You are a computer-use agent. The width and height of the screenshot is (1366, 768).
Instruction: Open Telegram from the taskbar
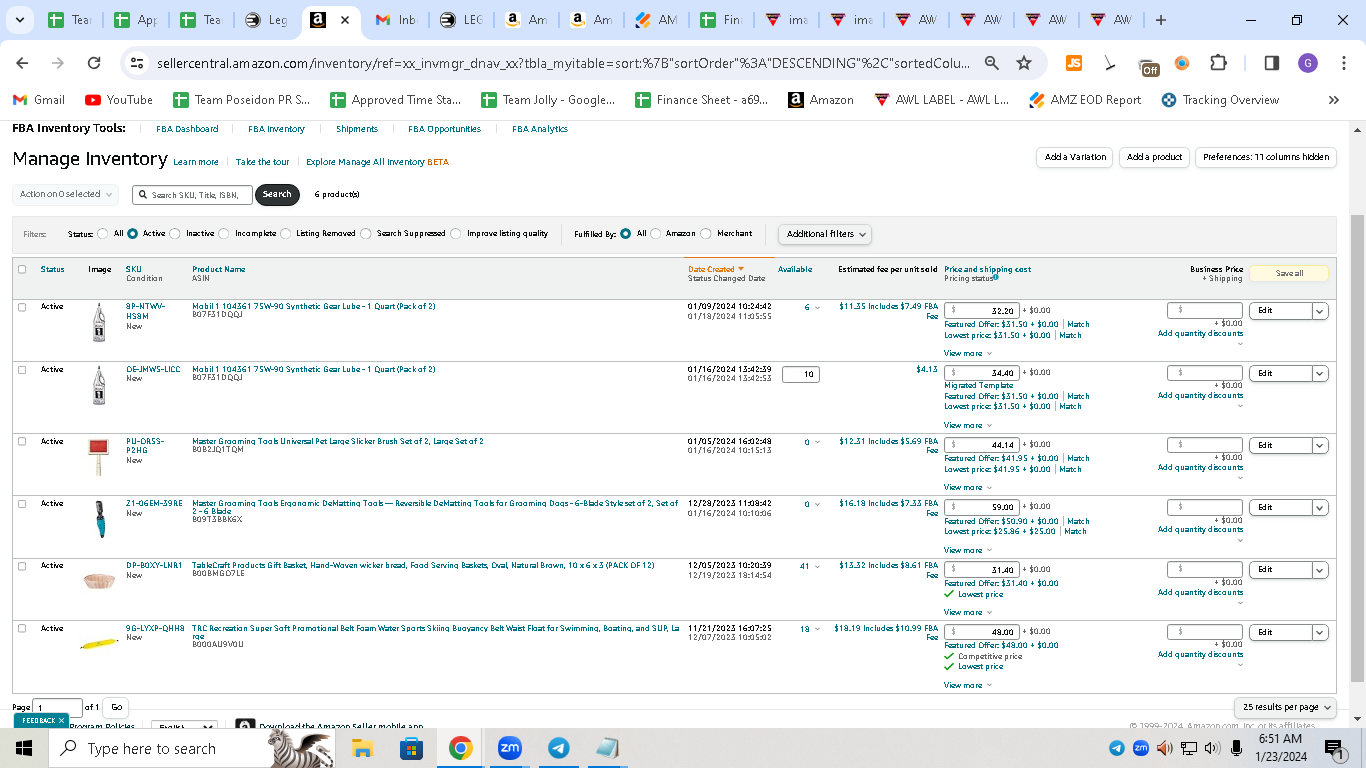558,748
